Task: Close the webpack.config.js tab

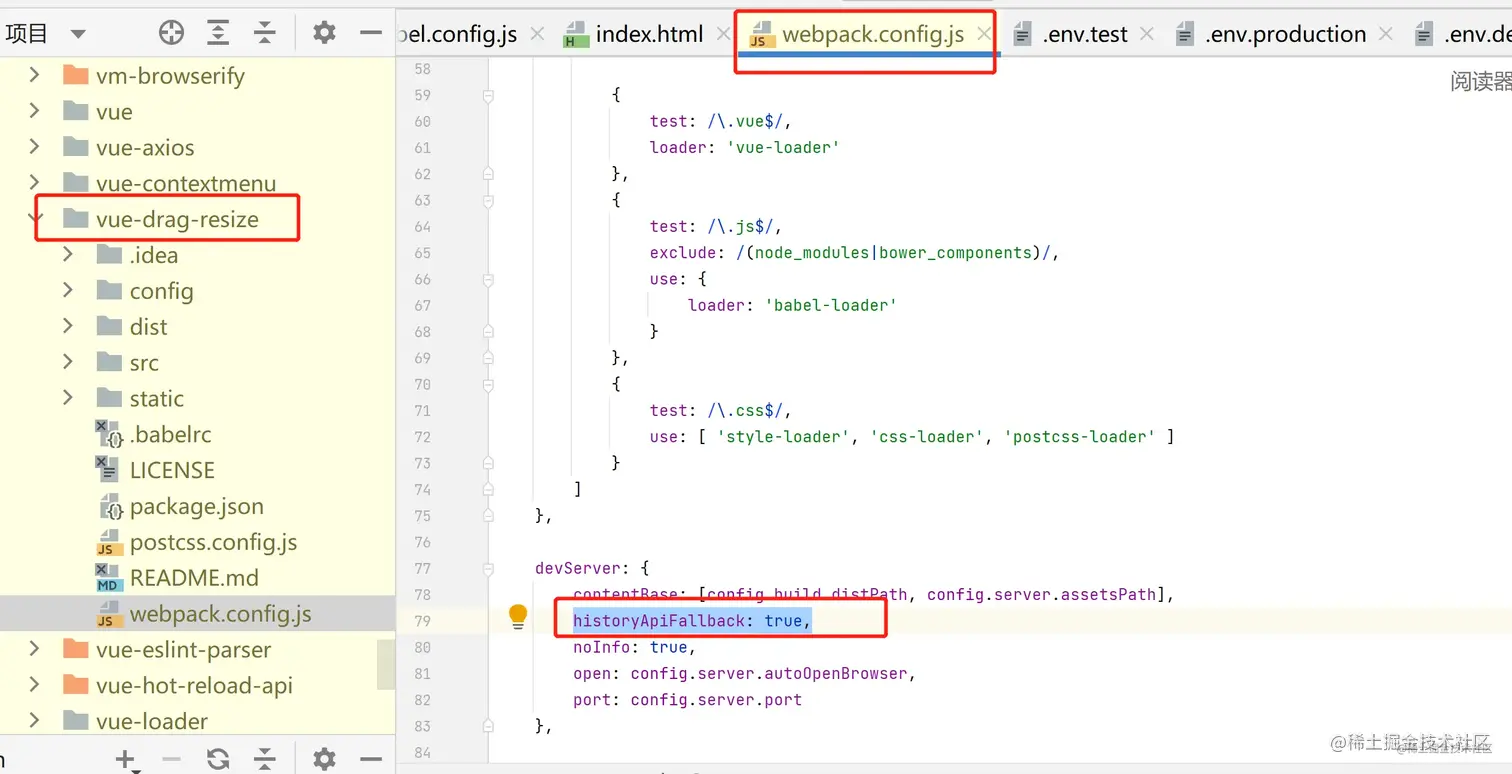Action: point(984,34)
